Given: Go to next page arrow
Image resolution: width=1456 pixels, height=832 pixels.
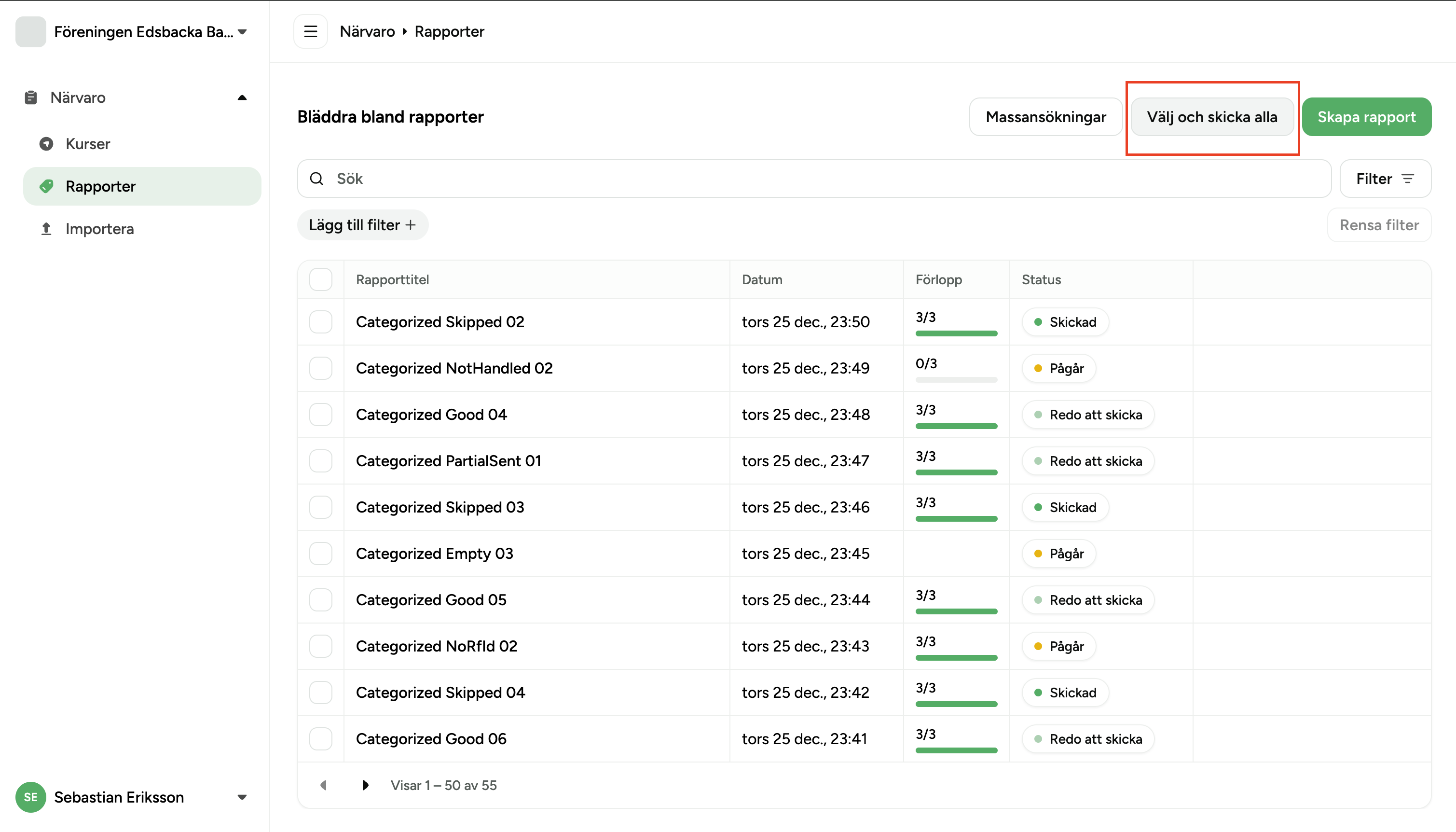Looking at the screenshot, I should (366, 785).
